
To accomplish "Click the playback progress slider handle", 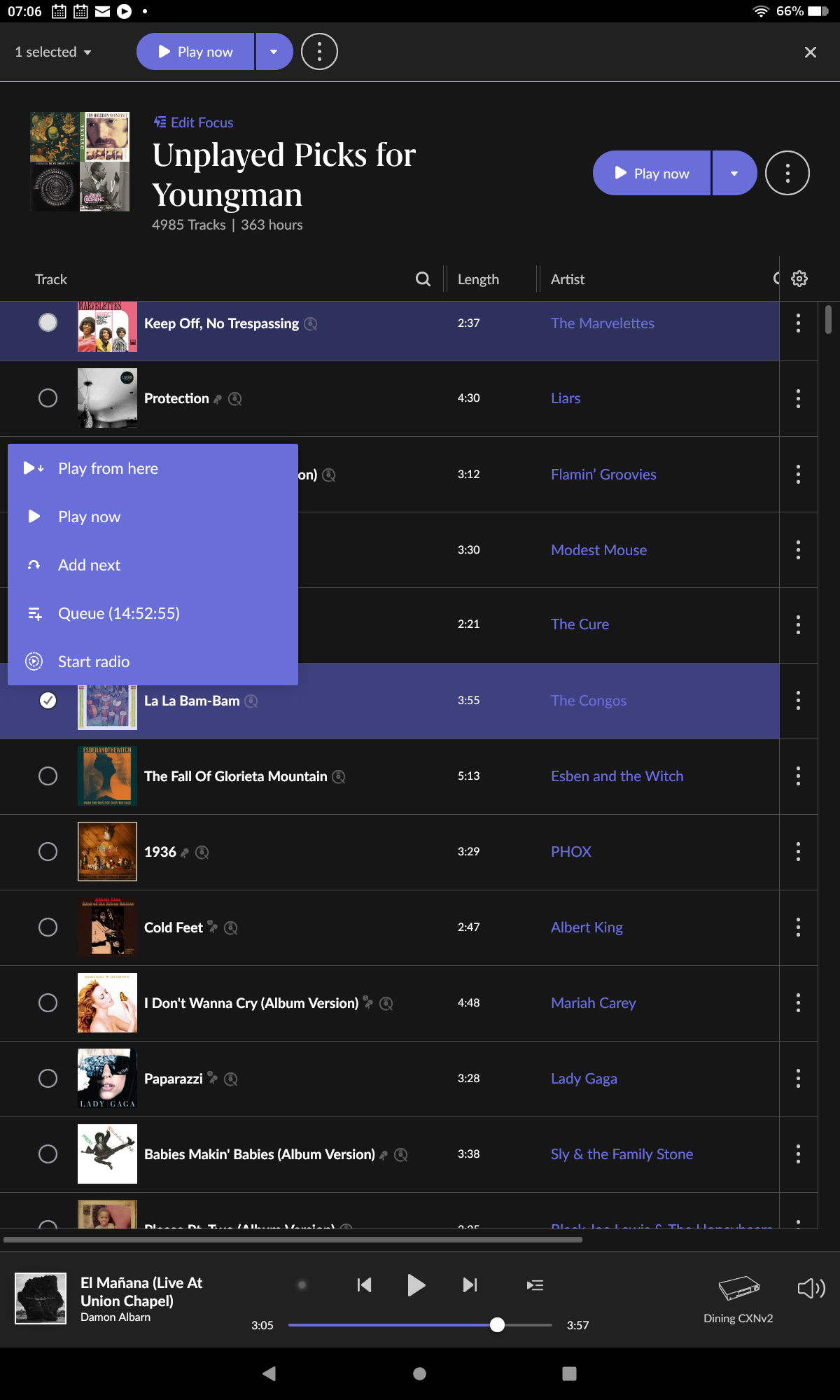I will 497,1324.
